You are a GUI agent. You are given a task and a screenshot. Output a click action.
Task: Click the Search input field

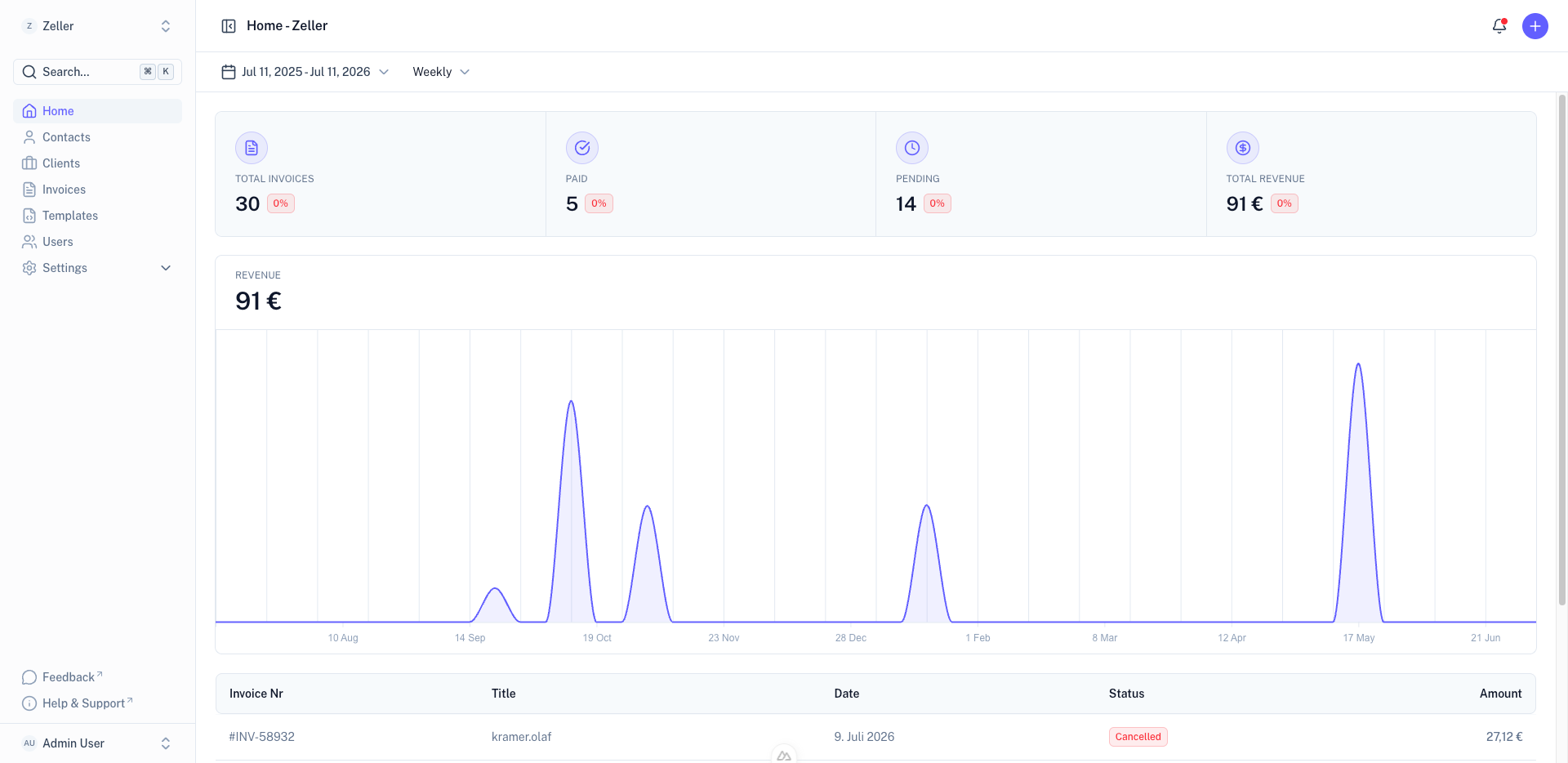[x=98, y=72]
